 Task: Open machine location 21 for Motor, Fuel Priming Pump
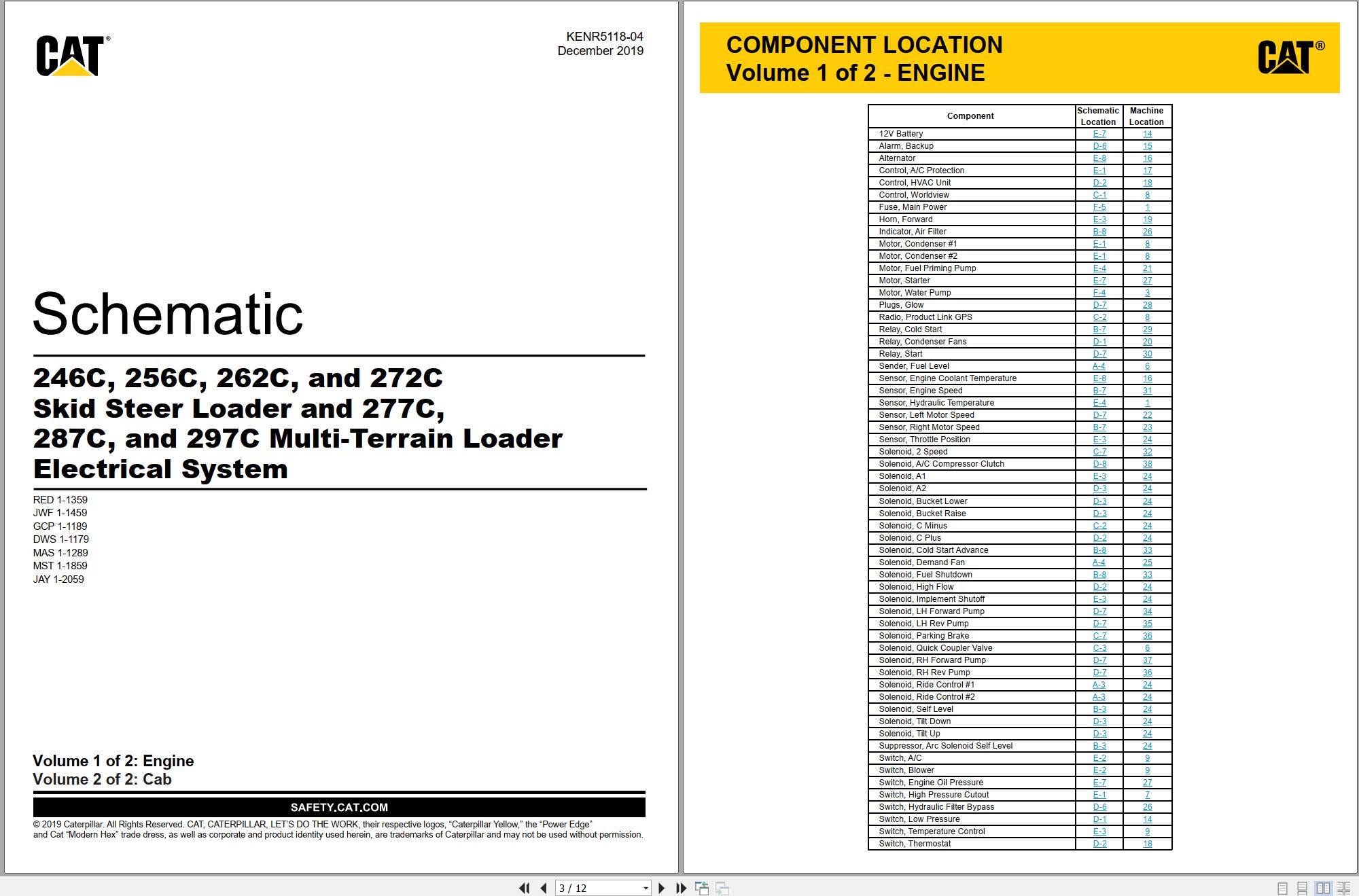1147,268
